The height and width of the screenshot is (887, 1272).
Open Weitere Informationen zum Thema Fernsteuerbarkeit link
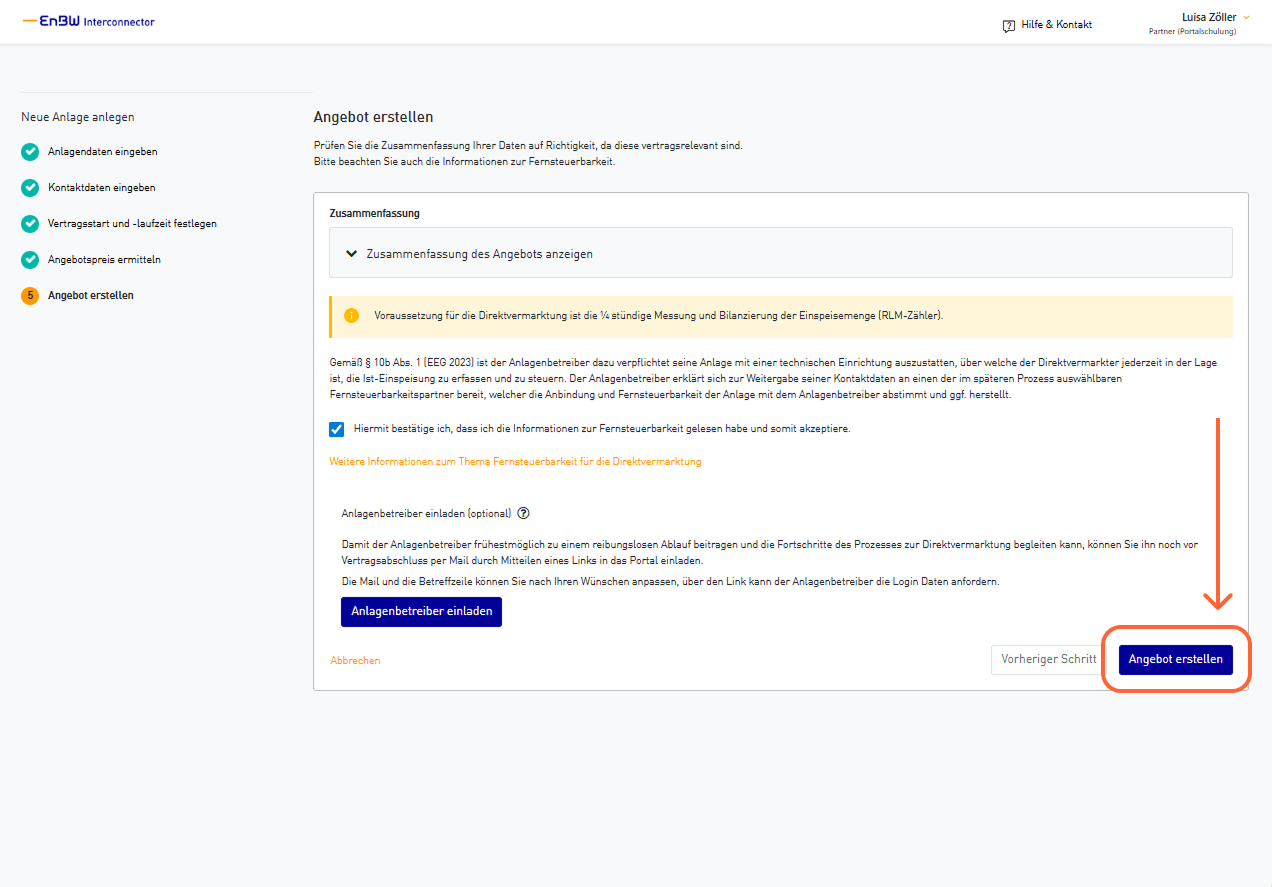pos(515,462)
